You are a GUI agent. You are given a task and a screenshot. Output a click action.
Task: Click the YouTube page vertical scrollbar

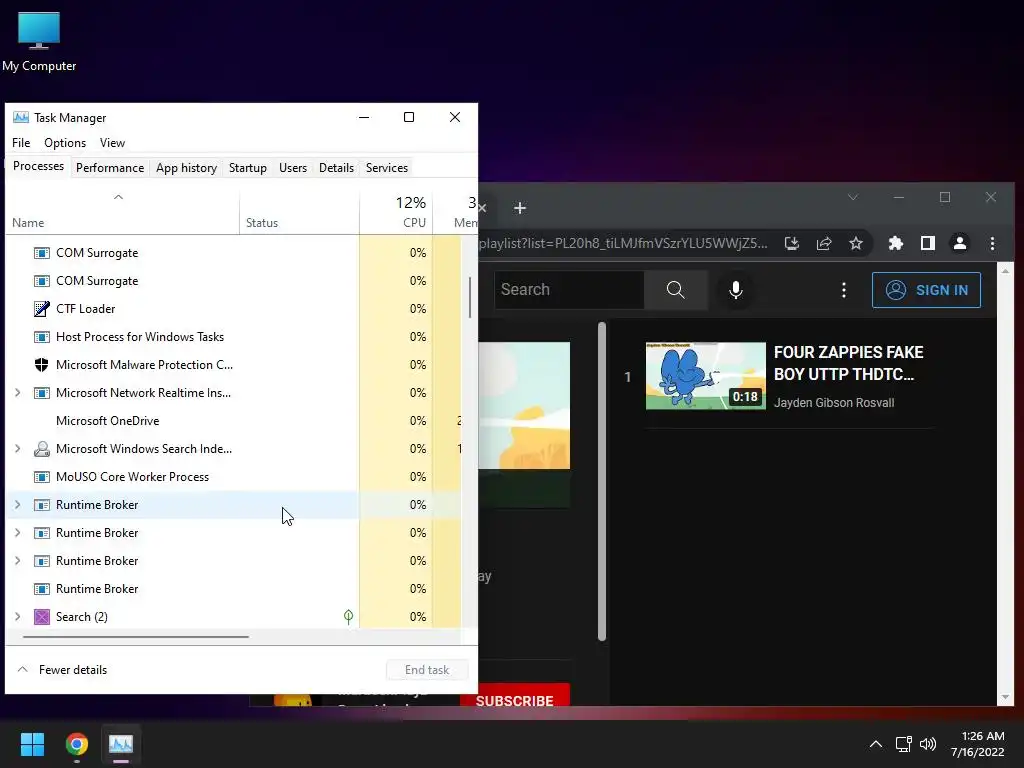click(1006, 483)
